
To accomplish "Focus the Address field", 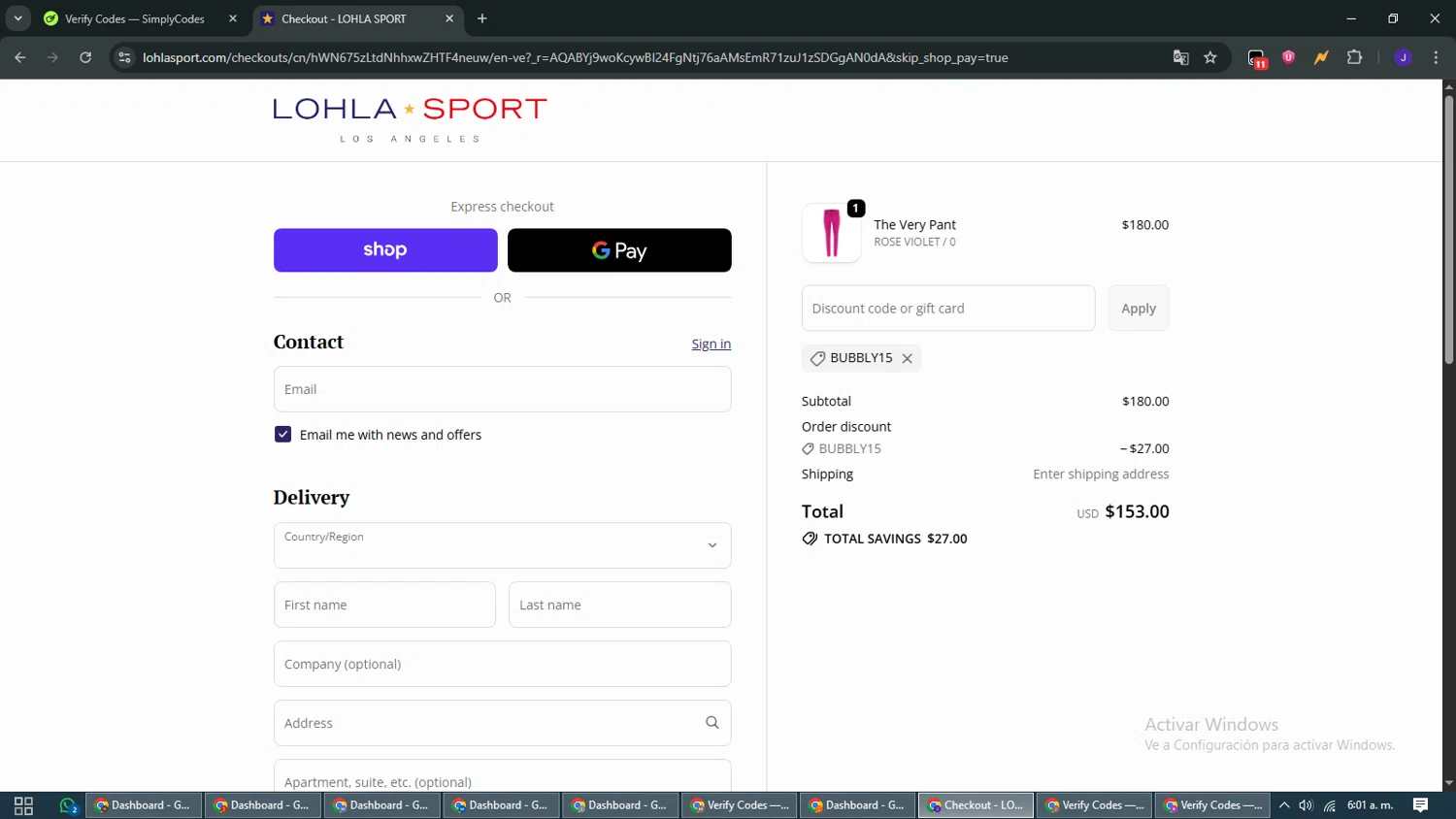I will (x=502, y=723).
